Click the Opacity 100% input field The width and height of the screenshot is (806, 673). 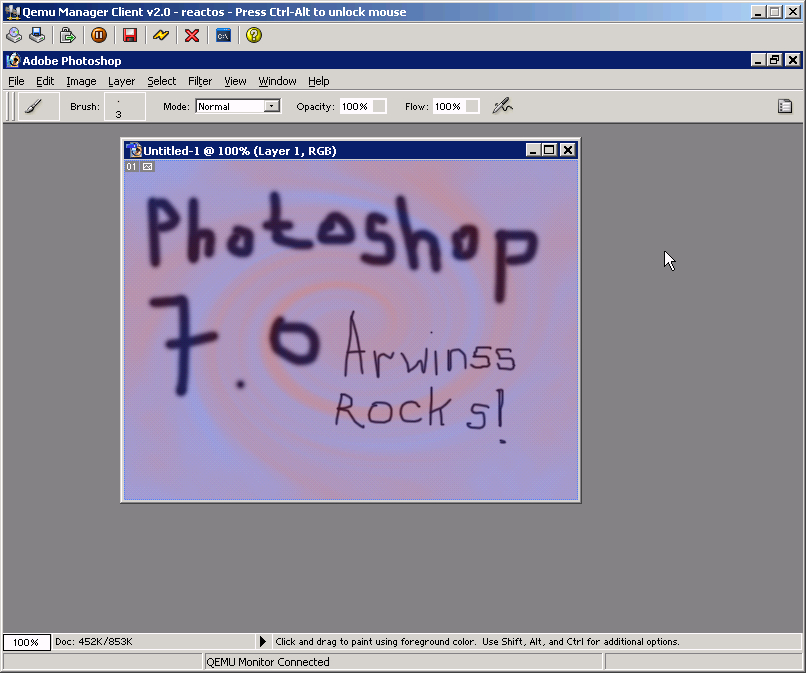coord(356,106)
